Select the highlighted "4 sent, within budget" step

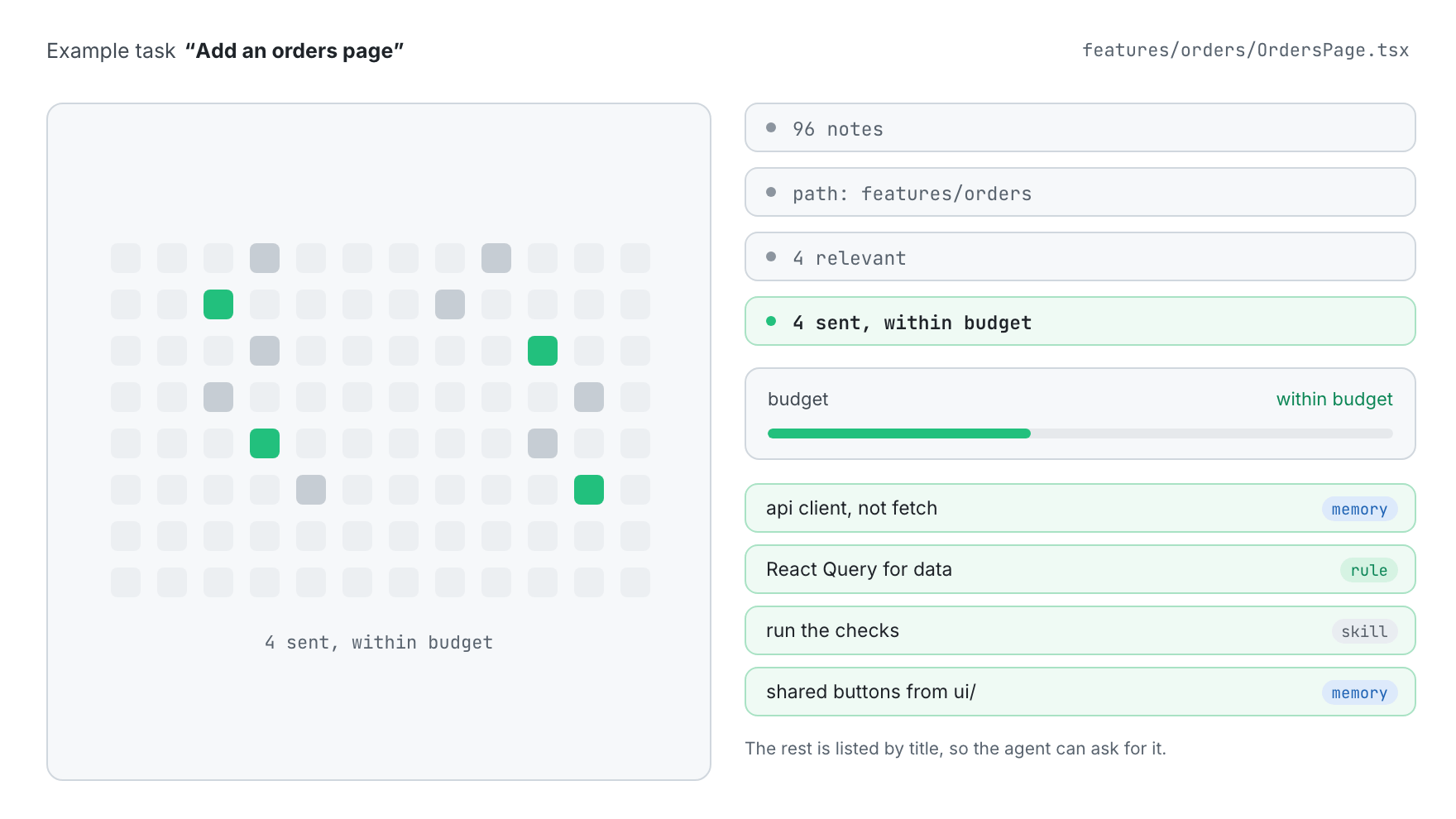[x=1080, y=321]
